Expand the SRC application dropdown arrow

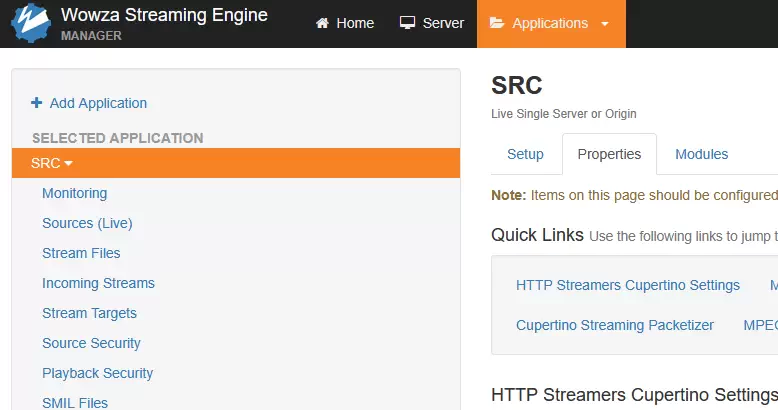[x=68, y=163]
